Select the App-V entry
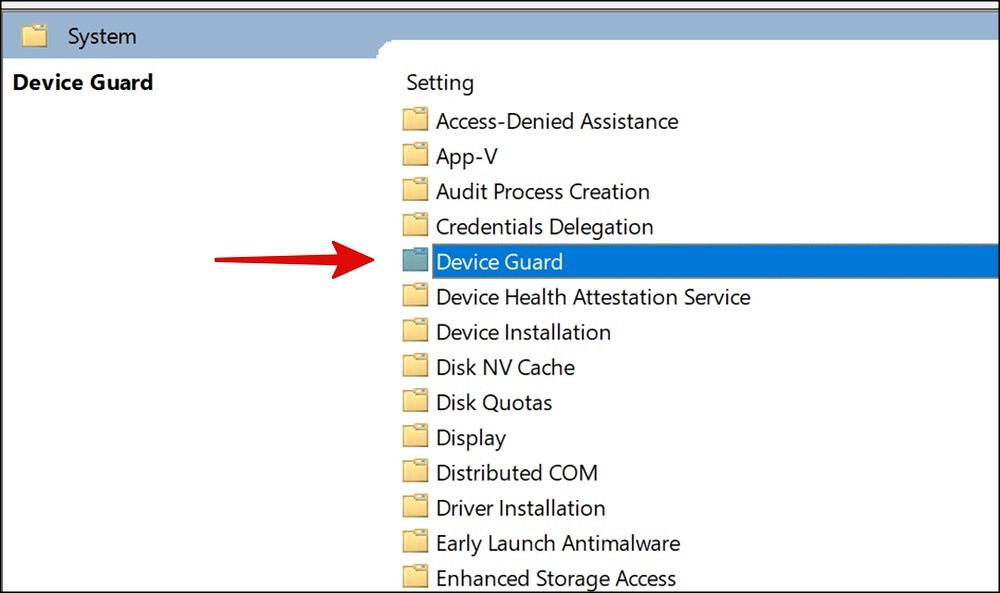This screenshot has height=593, width=1000. tap(466, 157)
